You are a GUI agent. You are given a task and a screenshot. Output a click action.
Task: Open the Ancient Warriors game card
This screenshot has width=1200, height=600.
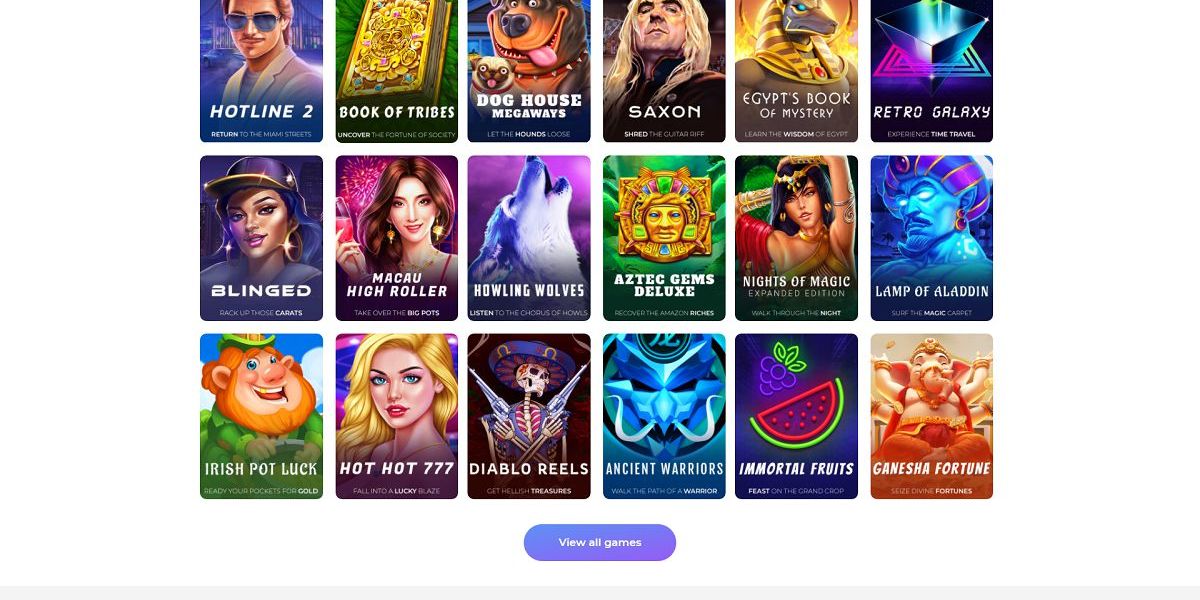tap(664, 416)
